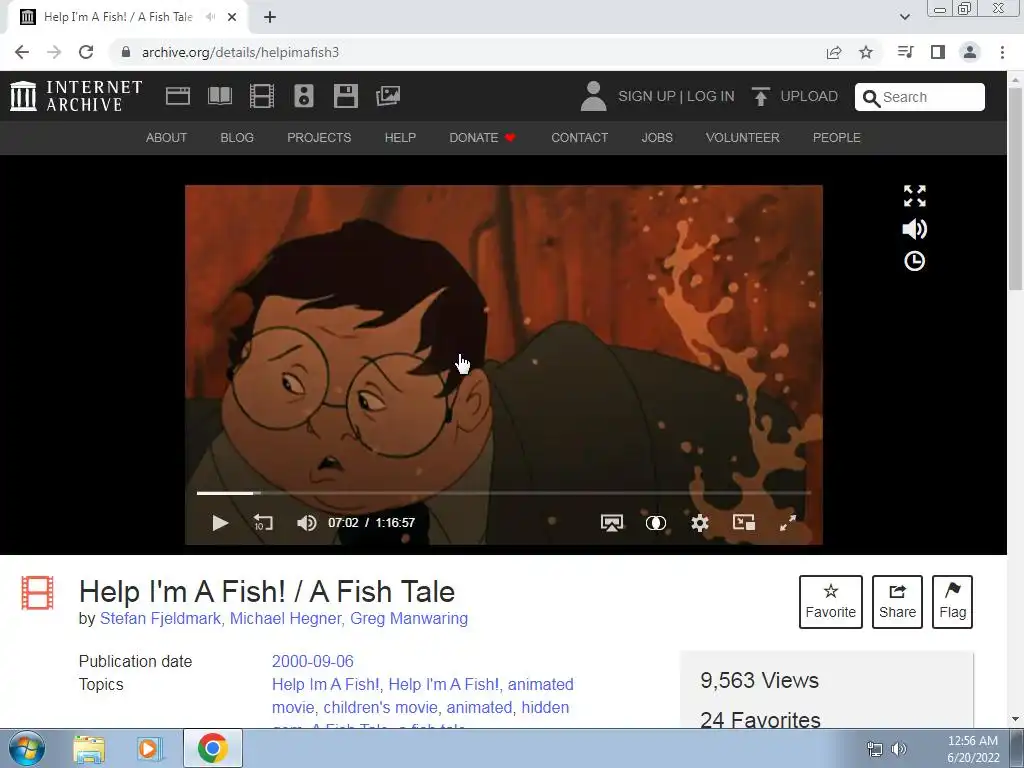Rewind 10 seconds in the video player
The width and height of the screenshot is (1024, 768).
point(263,522)
